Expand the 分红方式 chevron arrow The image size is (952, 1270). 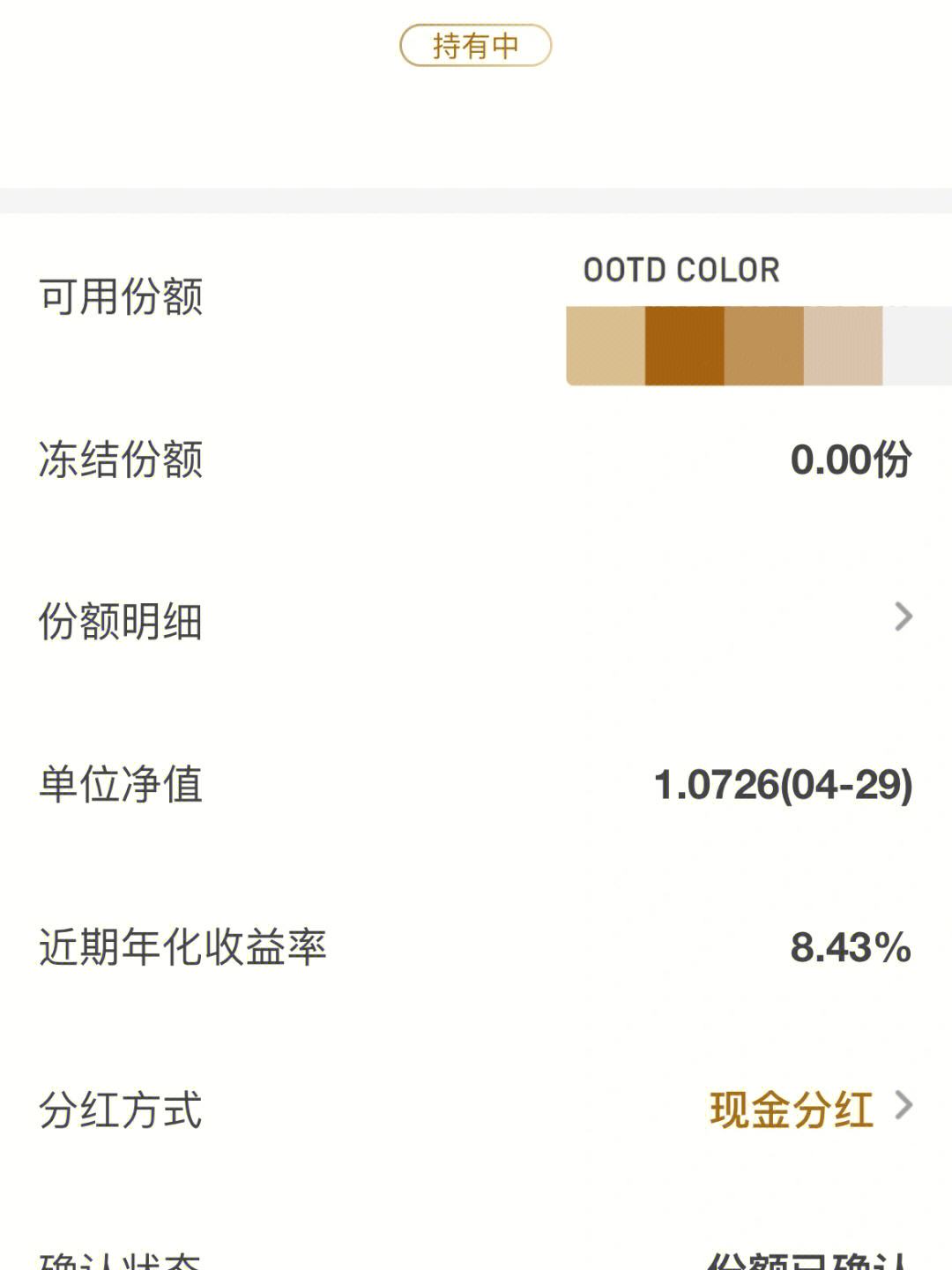(x=904, y=1105)
